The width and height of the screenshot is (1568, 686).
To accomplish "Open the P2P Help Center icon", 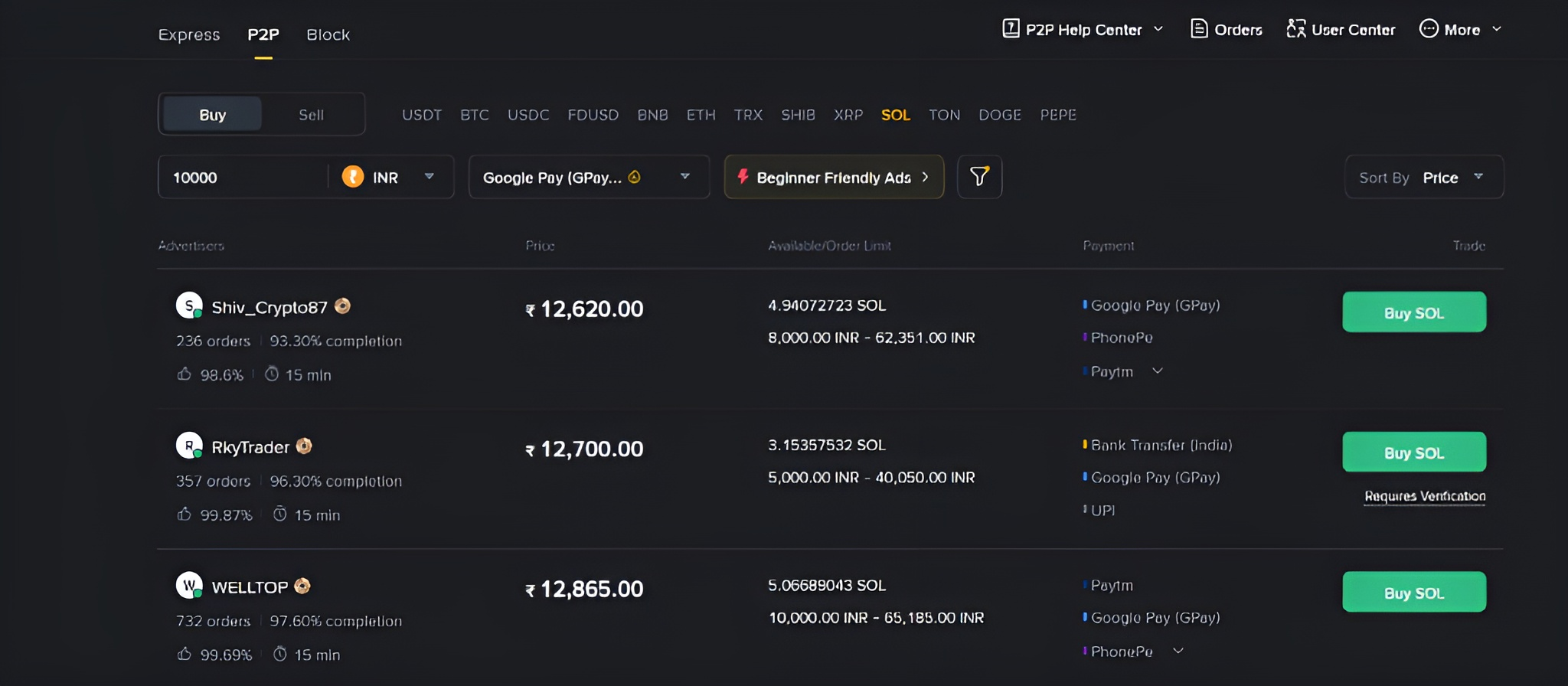I will [1011, 29].
